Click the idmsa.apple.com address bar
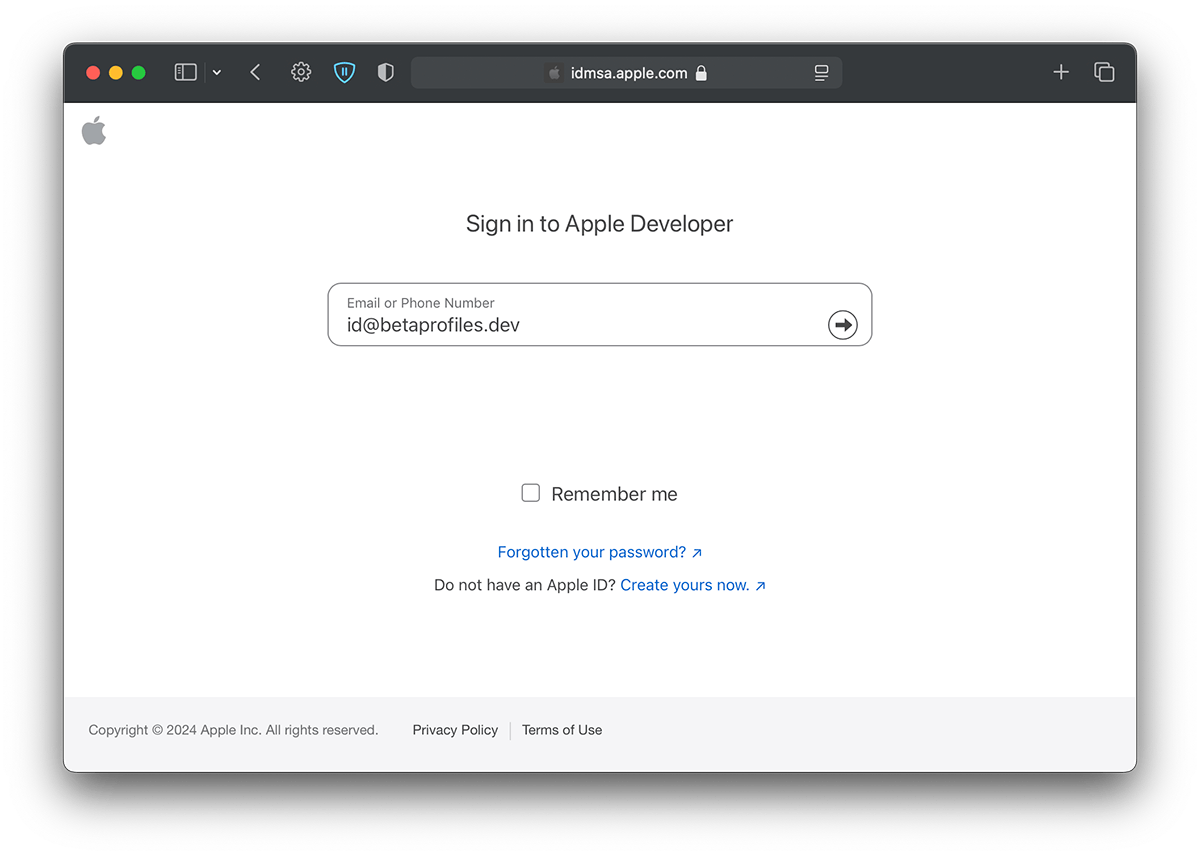 coord(626,73)
